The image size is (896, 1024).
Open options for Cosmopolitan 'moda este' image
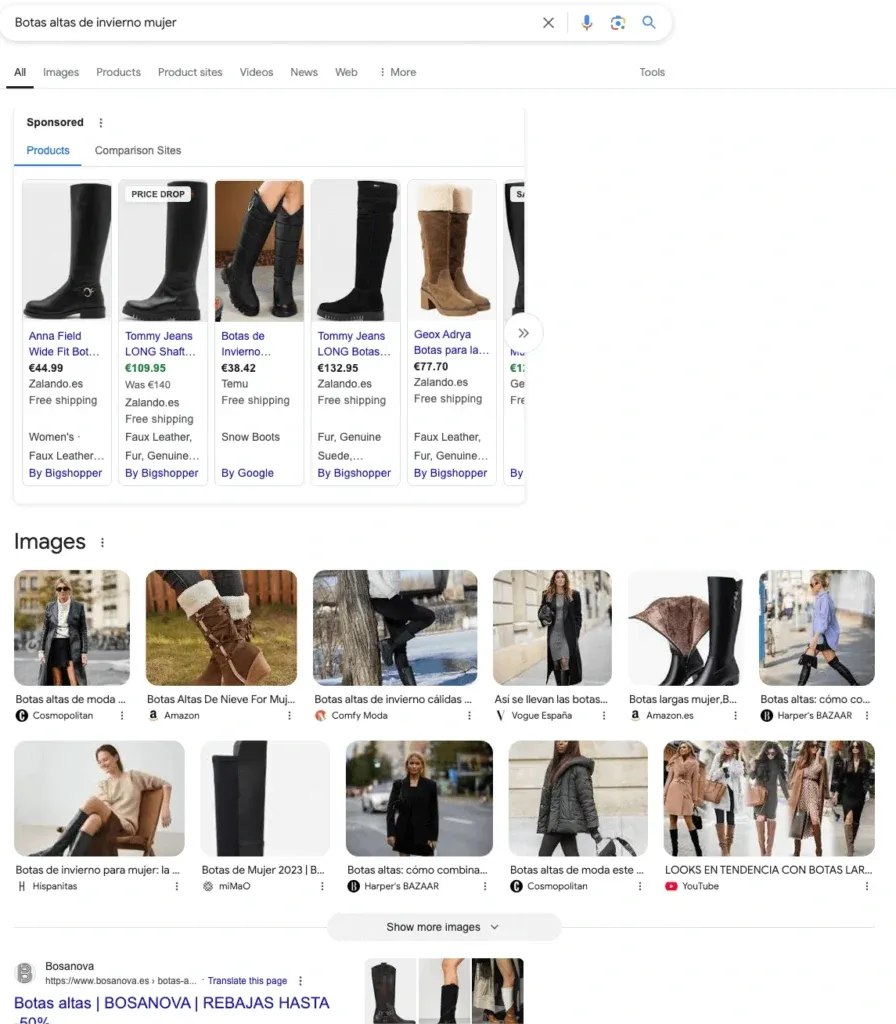pos(640,886)
